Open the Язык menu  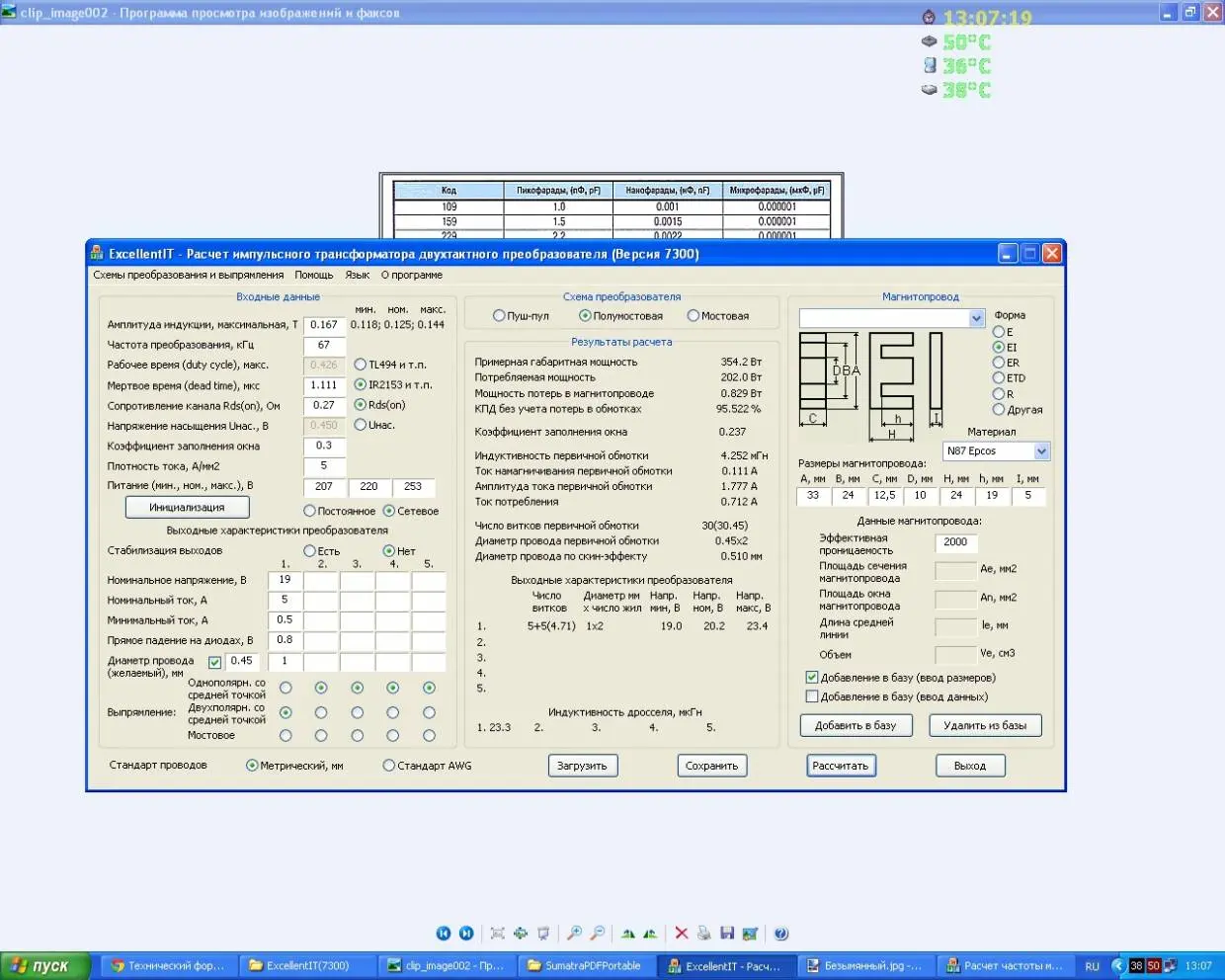358,276
